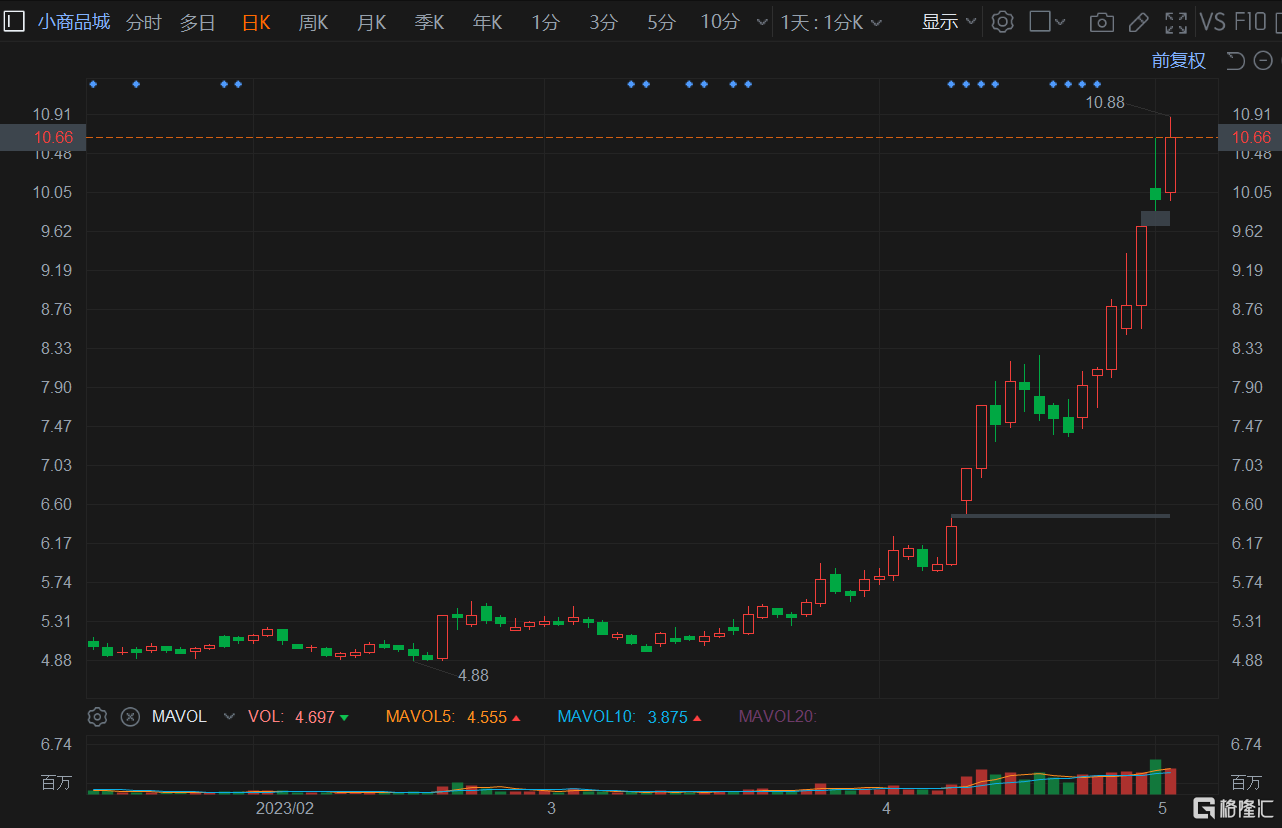This screenshot has width=1282, height=828.
Task: Expand more minute intervals dropdown after 10分
Action: tap(763, 22)
